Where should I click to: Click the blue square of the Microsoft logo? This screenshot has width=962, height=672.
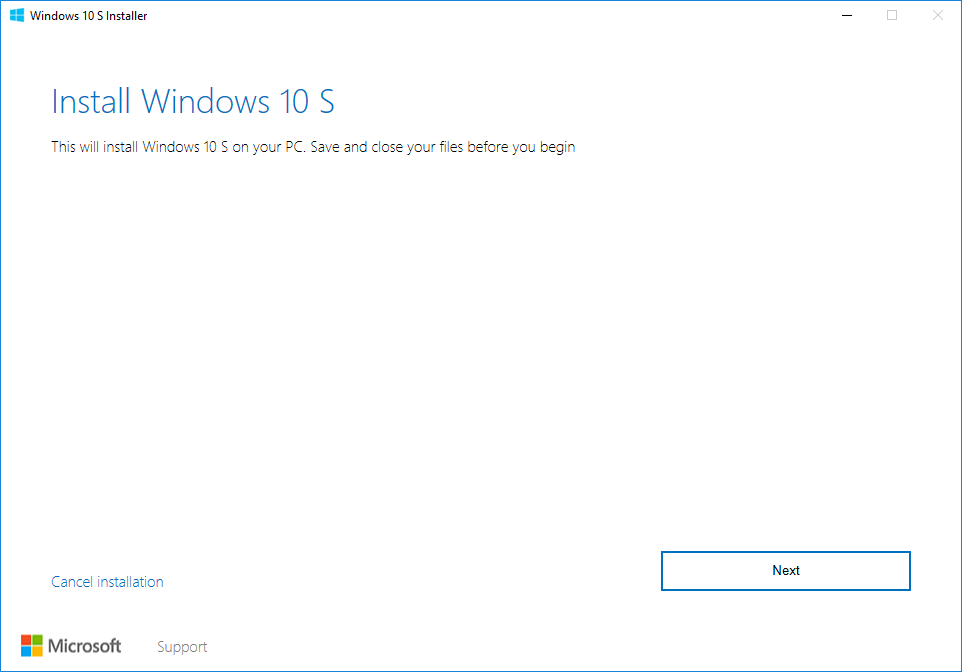tap(26, 650)
